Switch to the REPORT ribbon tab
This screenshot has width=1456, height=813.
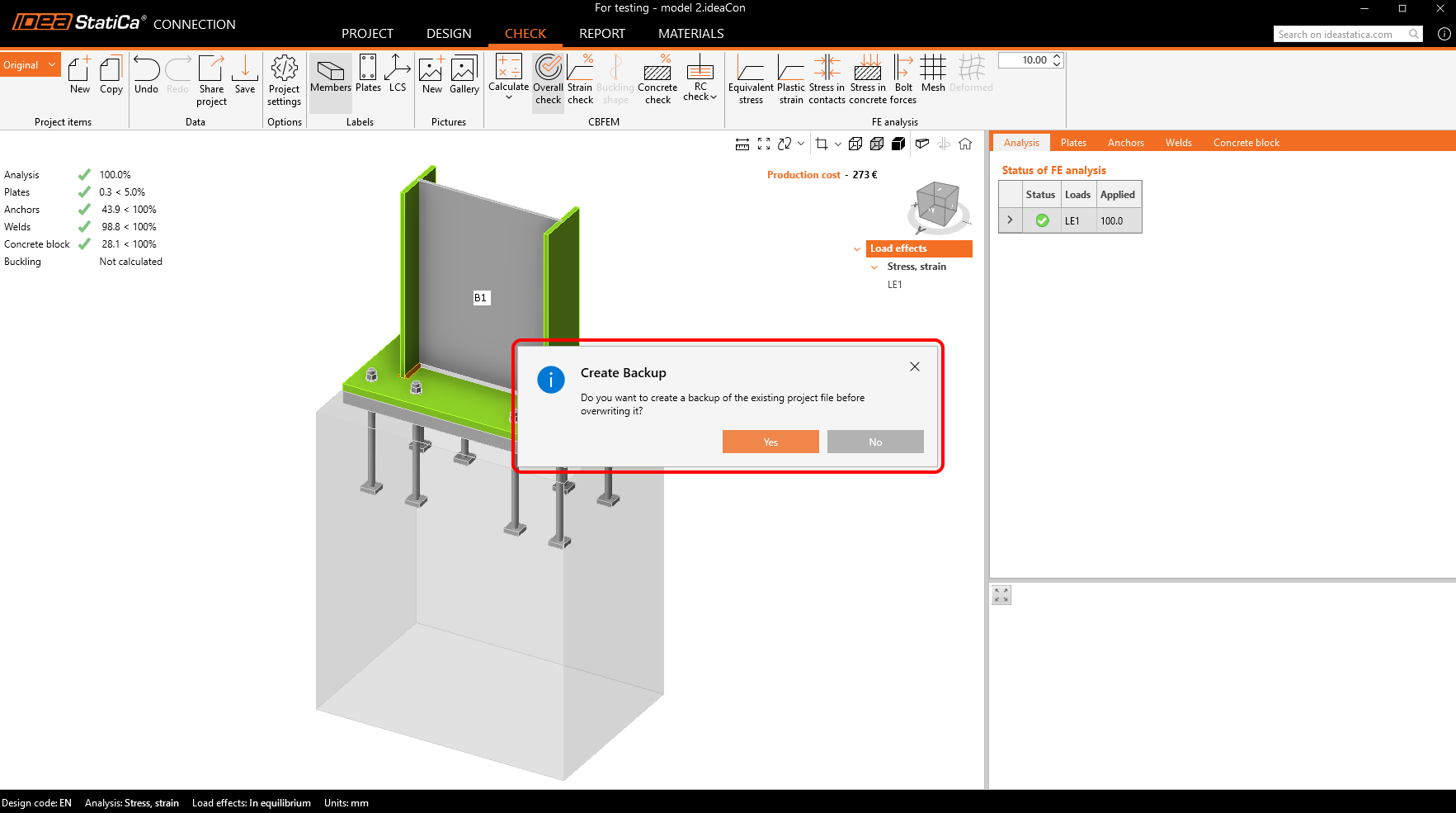click(601, 34)
